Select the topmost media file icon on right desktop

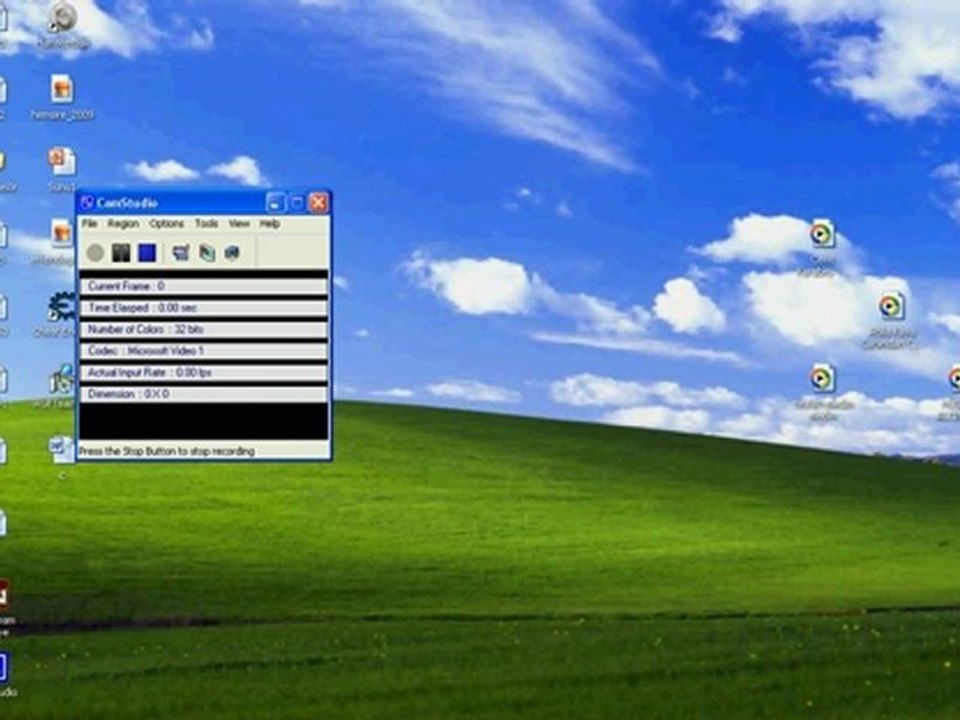point(822,234)
